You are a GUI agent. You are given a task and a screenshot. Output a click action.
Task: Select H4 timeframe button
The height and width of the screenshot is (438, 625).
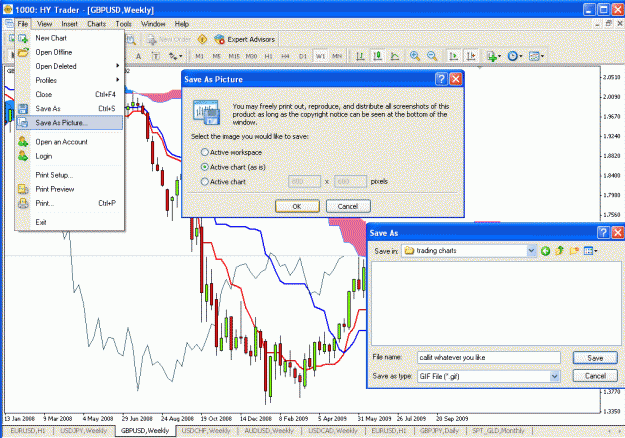coord(285,56)
